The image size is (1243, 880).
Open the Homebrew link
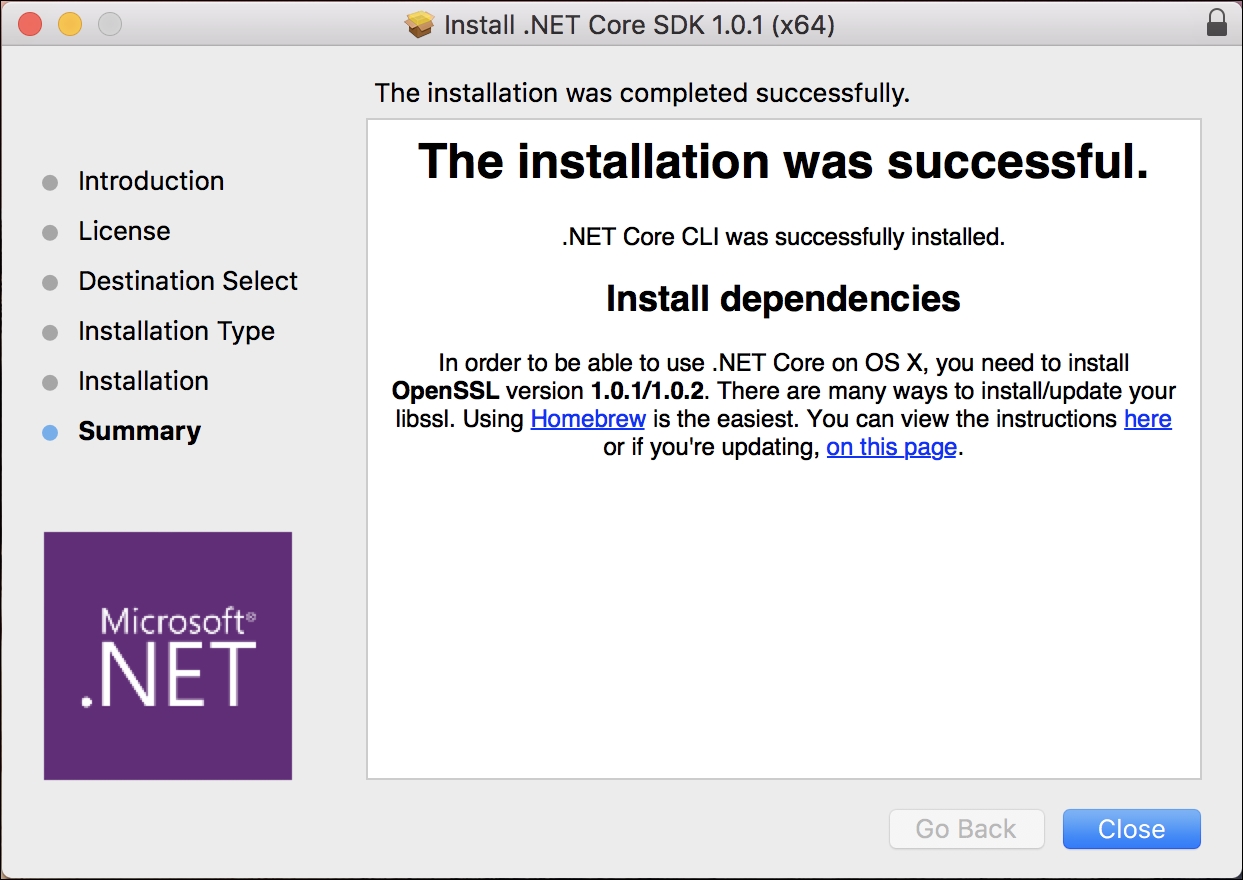tap(588, 418)
